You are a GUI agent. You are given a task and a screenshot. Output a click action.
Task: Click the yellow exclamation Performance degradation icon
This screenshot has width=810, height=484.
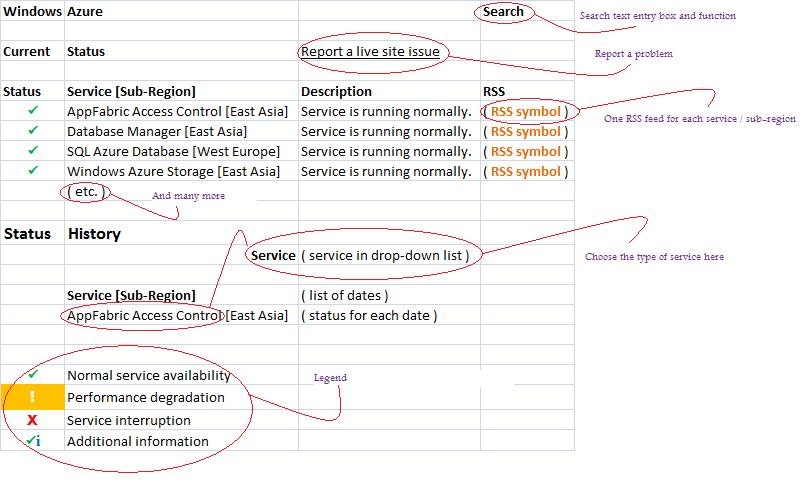click(x=33, y=397)
